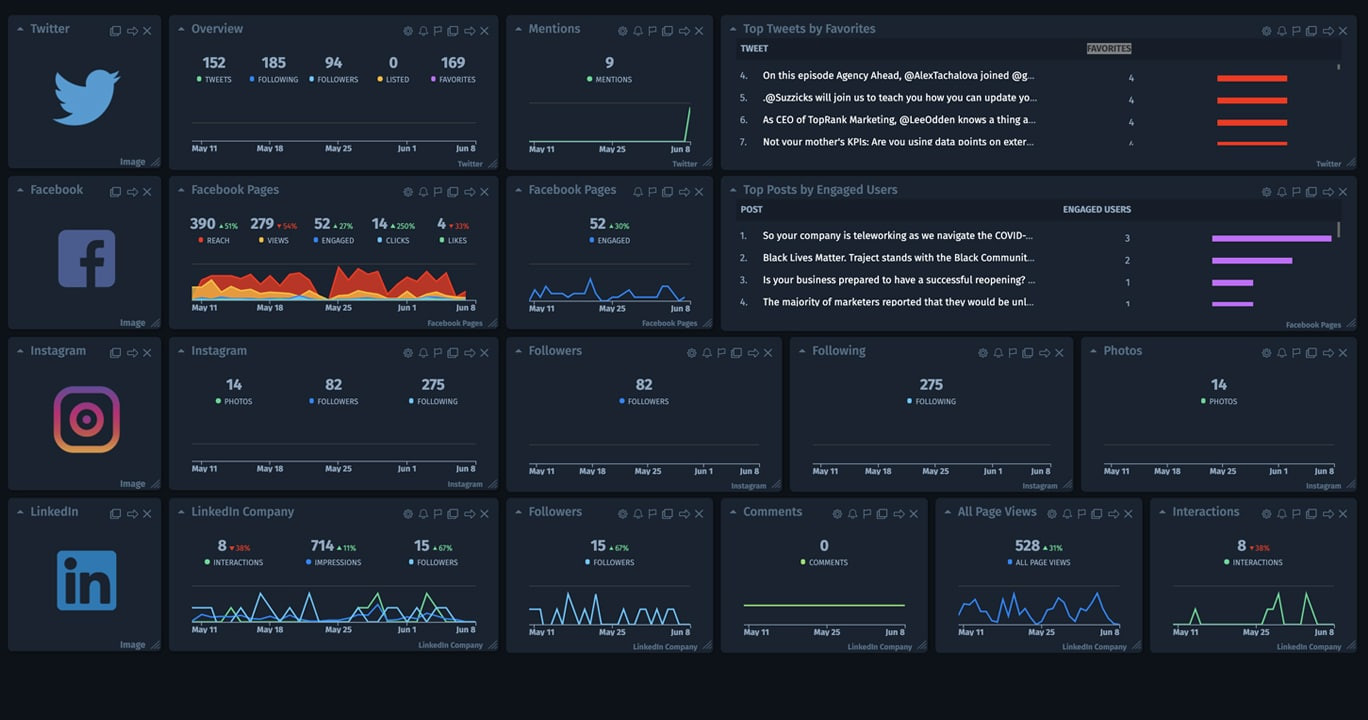
Task: Sort by the ENGAGED USERS column header
Action: tap(1096, 210)
